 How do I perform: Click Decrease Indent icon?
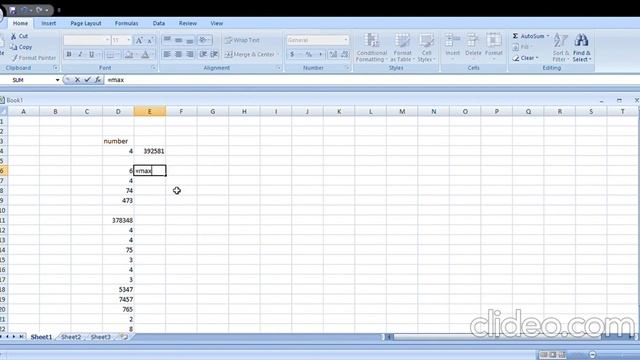tap(203, 54)
